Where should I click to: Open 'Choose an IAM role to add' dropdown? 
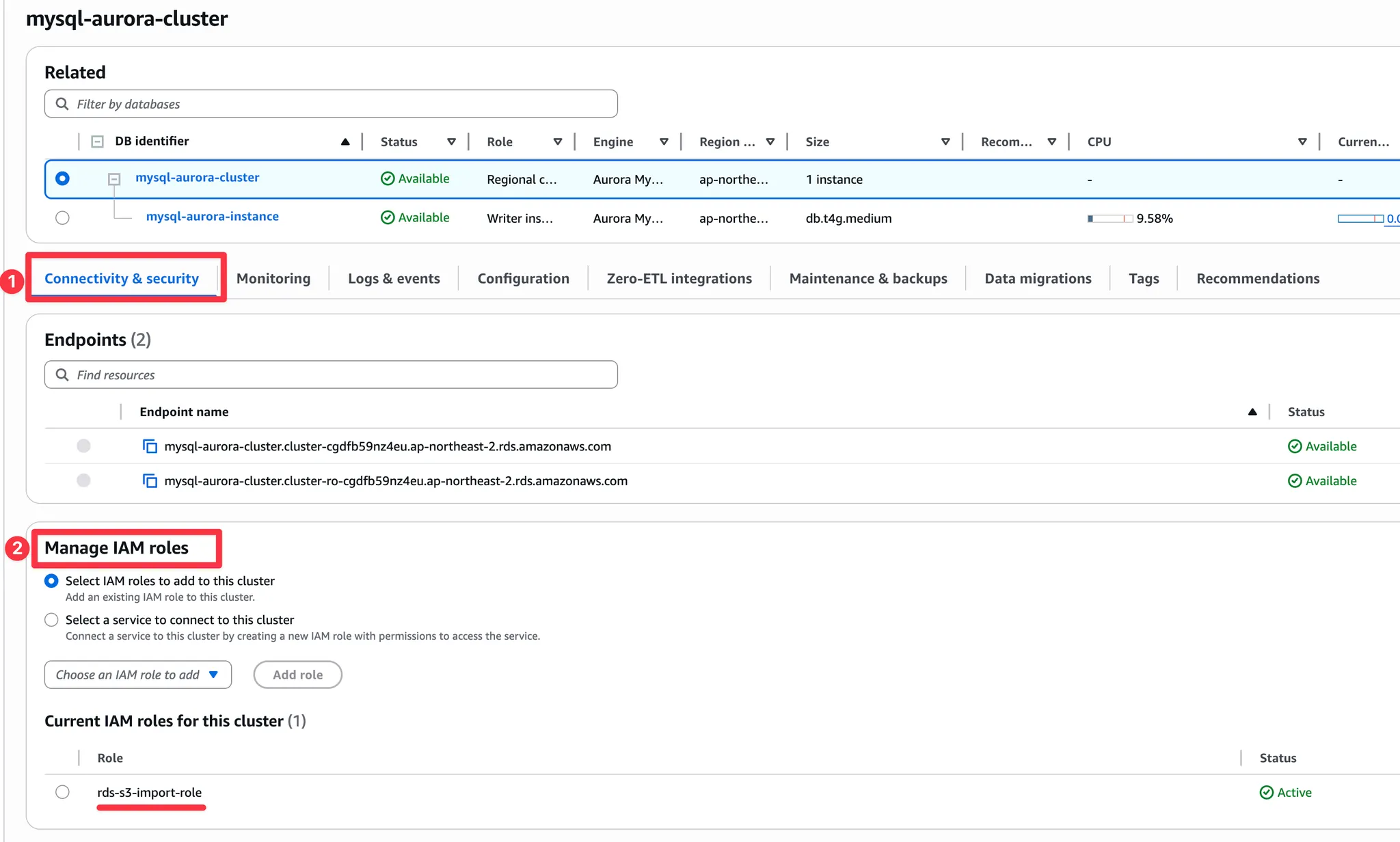[137, 675]
